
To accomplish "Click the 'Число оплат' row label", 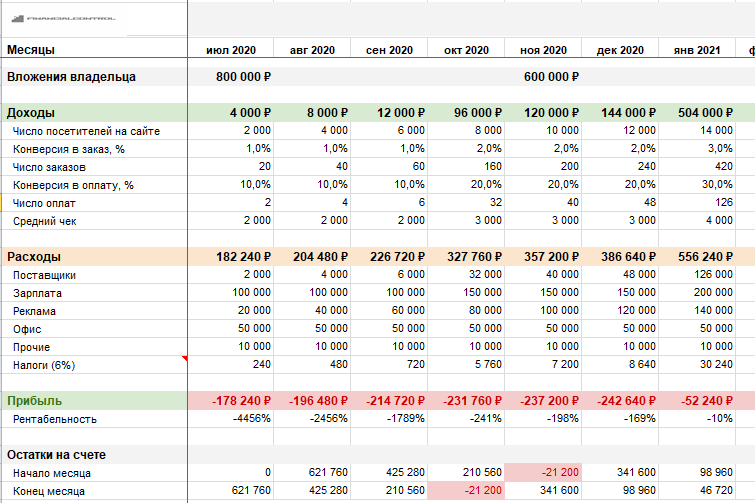I will coord(44,203).
